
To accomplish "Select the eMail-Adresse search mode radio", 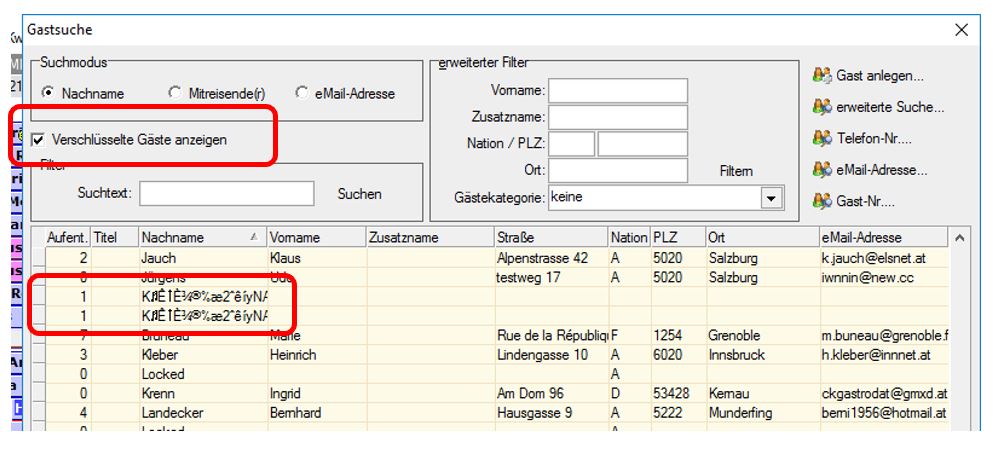I will (x=302, y=93).
